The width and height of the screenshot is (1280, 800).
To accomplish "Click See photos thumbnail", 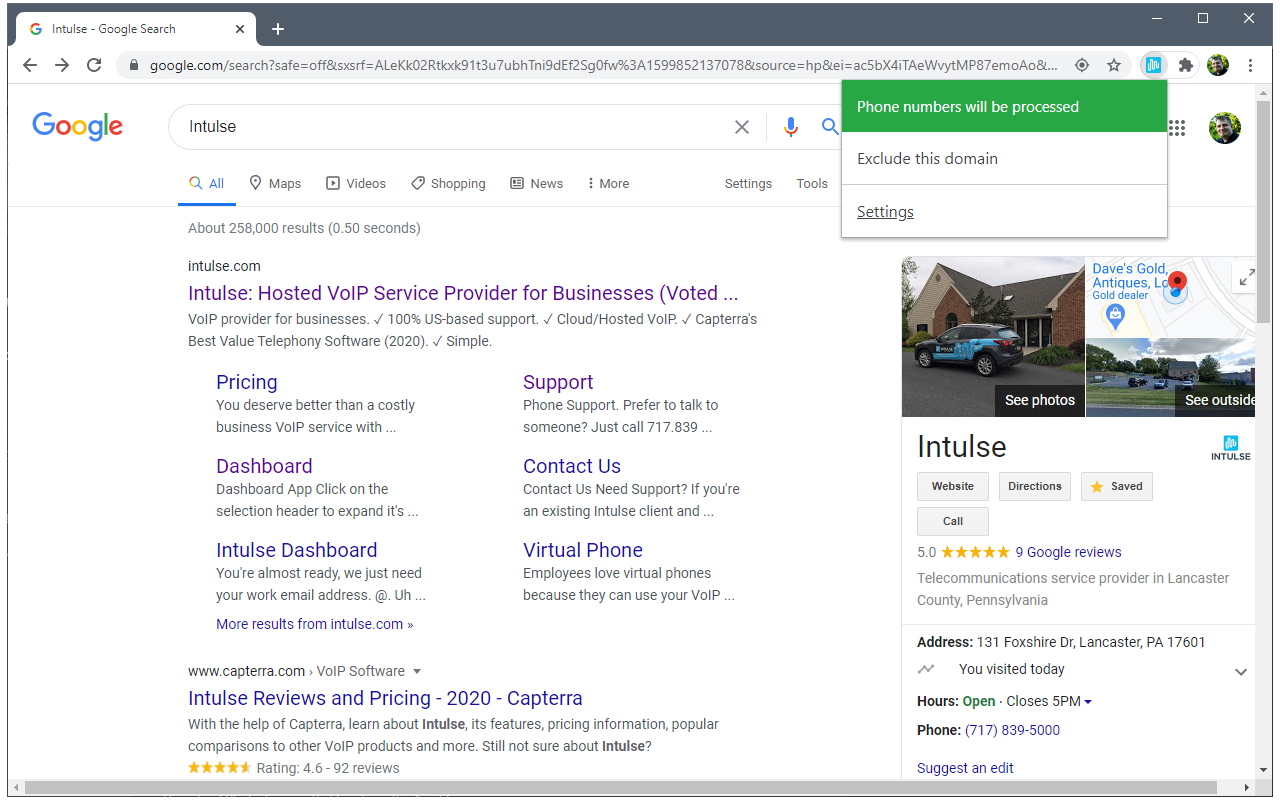I will coord(993,337).
